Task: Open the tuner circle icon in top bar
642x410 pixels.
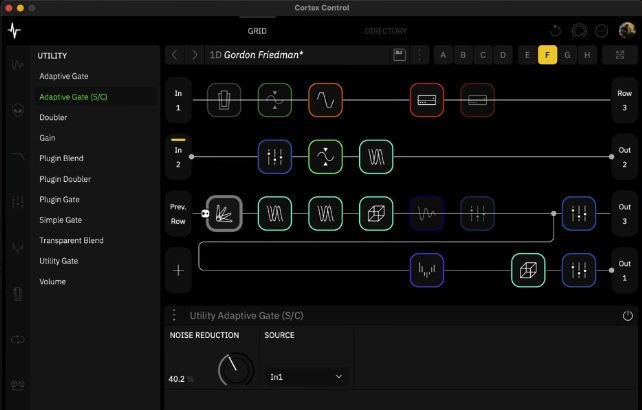Action: 579,31
